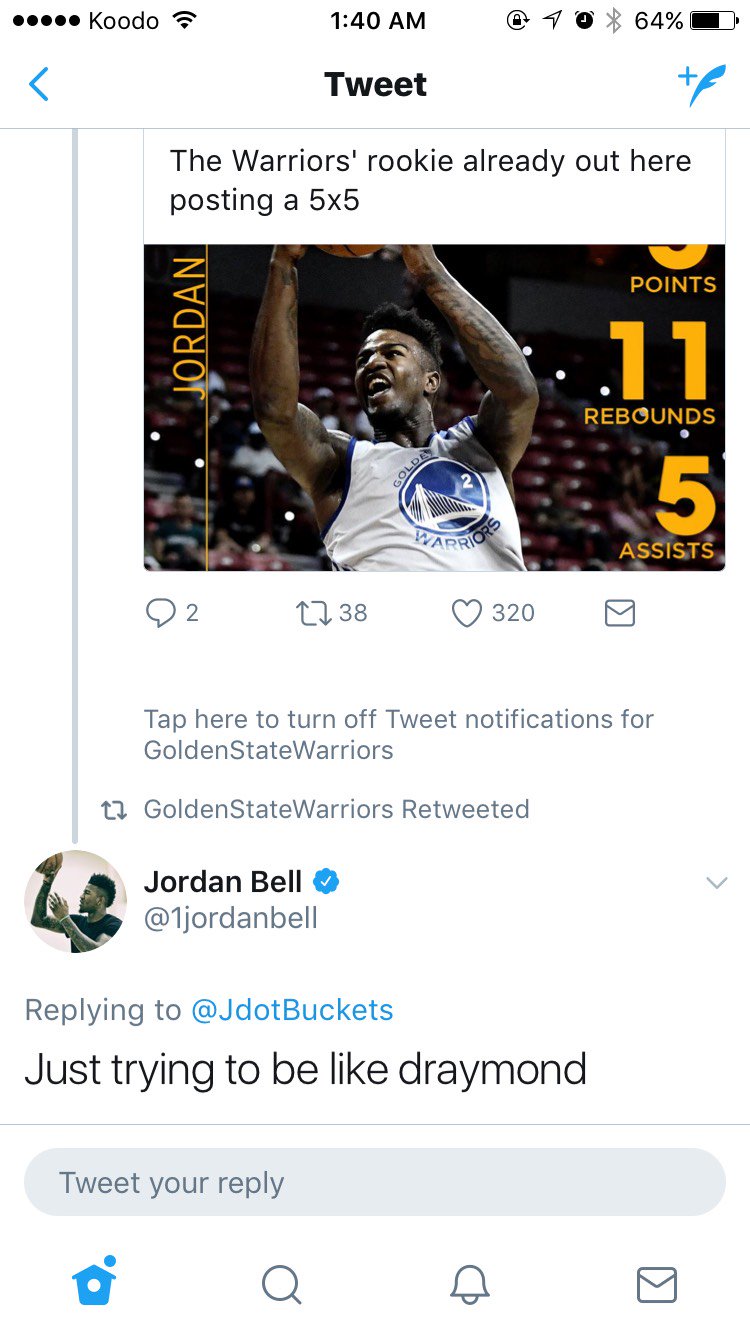Screen dimensions: 750x1334
Task: Open the Notifications bell tab
Action: click(469, 1284)
